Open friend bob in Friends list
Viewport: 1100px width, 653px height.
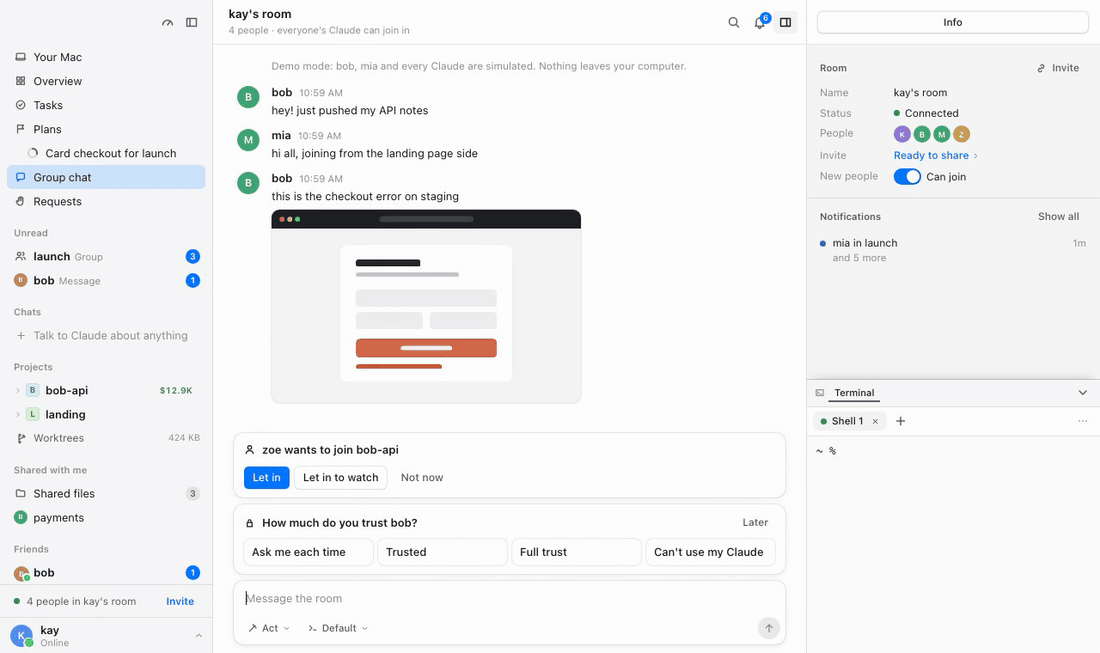106,573
